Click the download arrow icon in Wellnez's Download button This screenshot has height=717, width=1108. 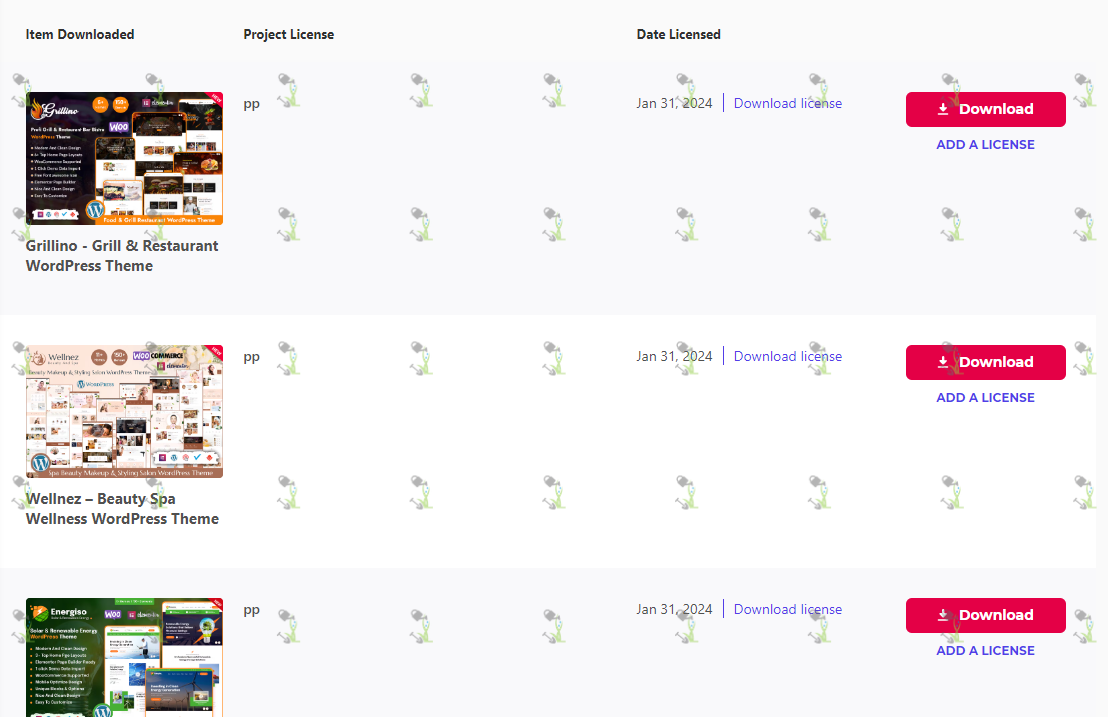click(x=943, y=362)
